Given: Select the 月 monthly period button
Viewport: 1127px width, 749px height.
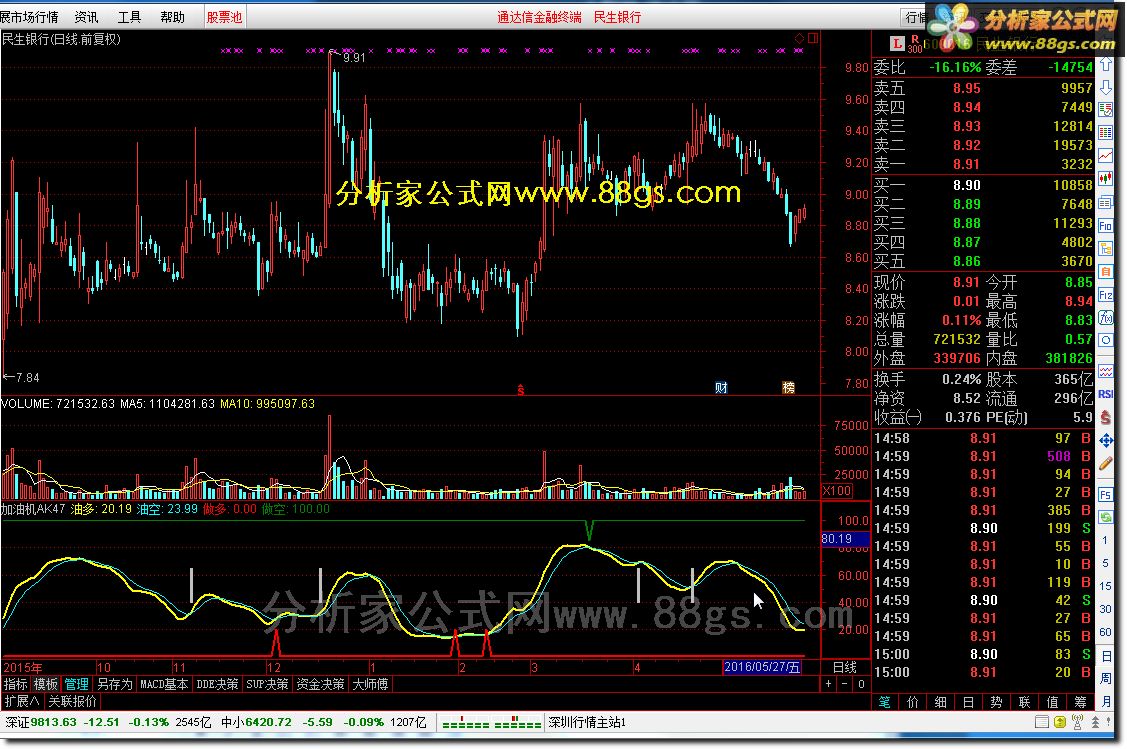Looking at the screenshot, I should [1105, 701].
